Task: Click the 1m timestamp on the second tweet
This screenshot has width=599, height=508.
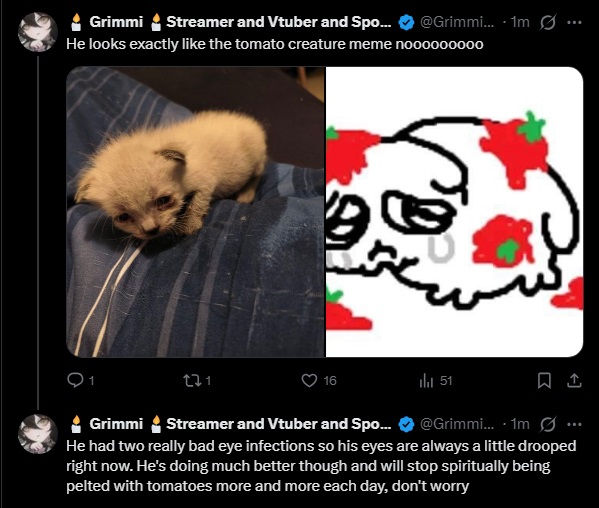Action: pos(520,424)
